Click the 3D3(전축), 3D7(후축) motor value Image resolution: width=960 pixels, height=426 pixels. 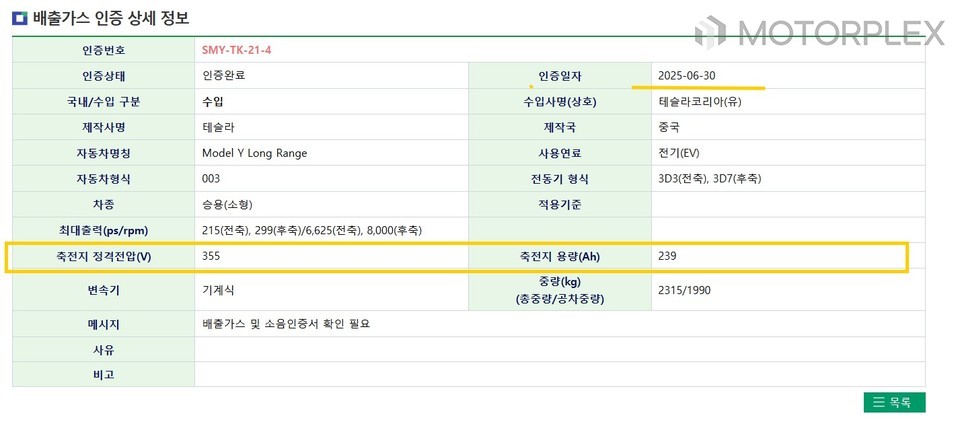tap(709, 179)
